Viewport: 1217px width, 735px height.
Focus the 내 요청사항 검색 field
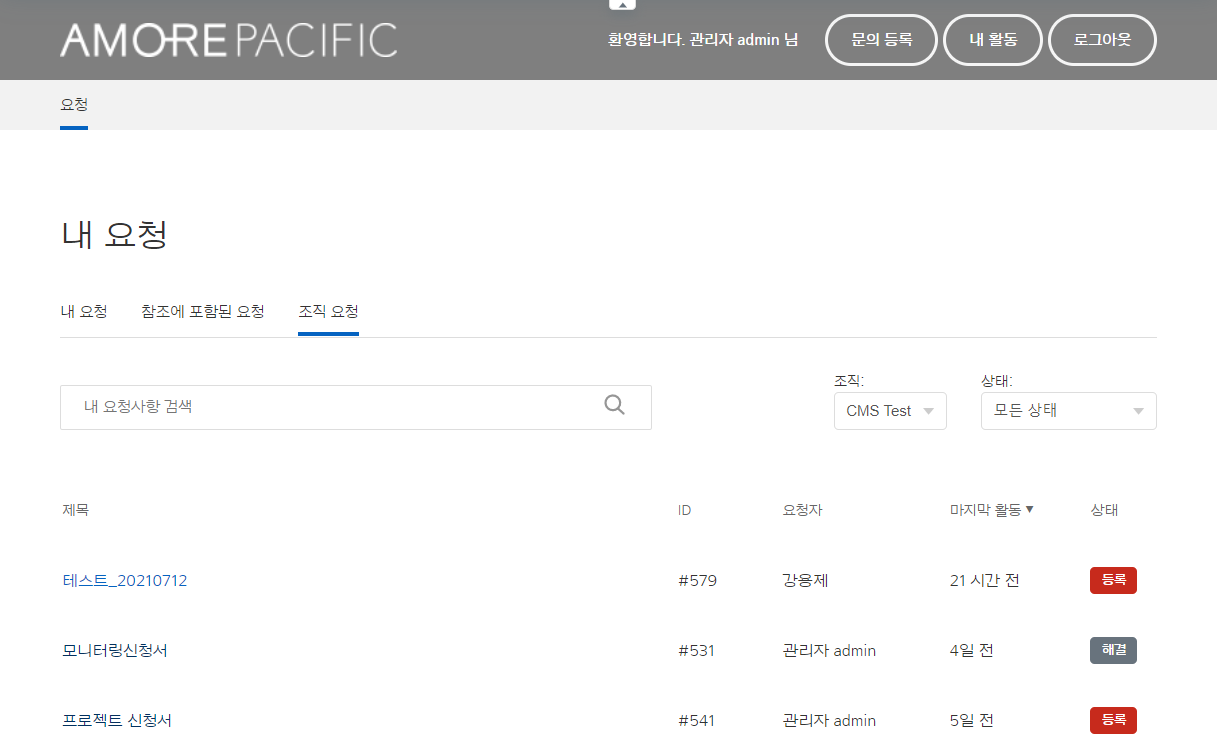[x=330, y=407]
